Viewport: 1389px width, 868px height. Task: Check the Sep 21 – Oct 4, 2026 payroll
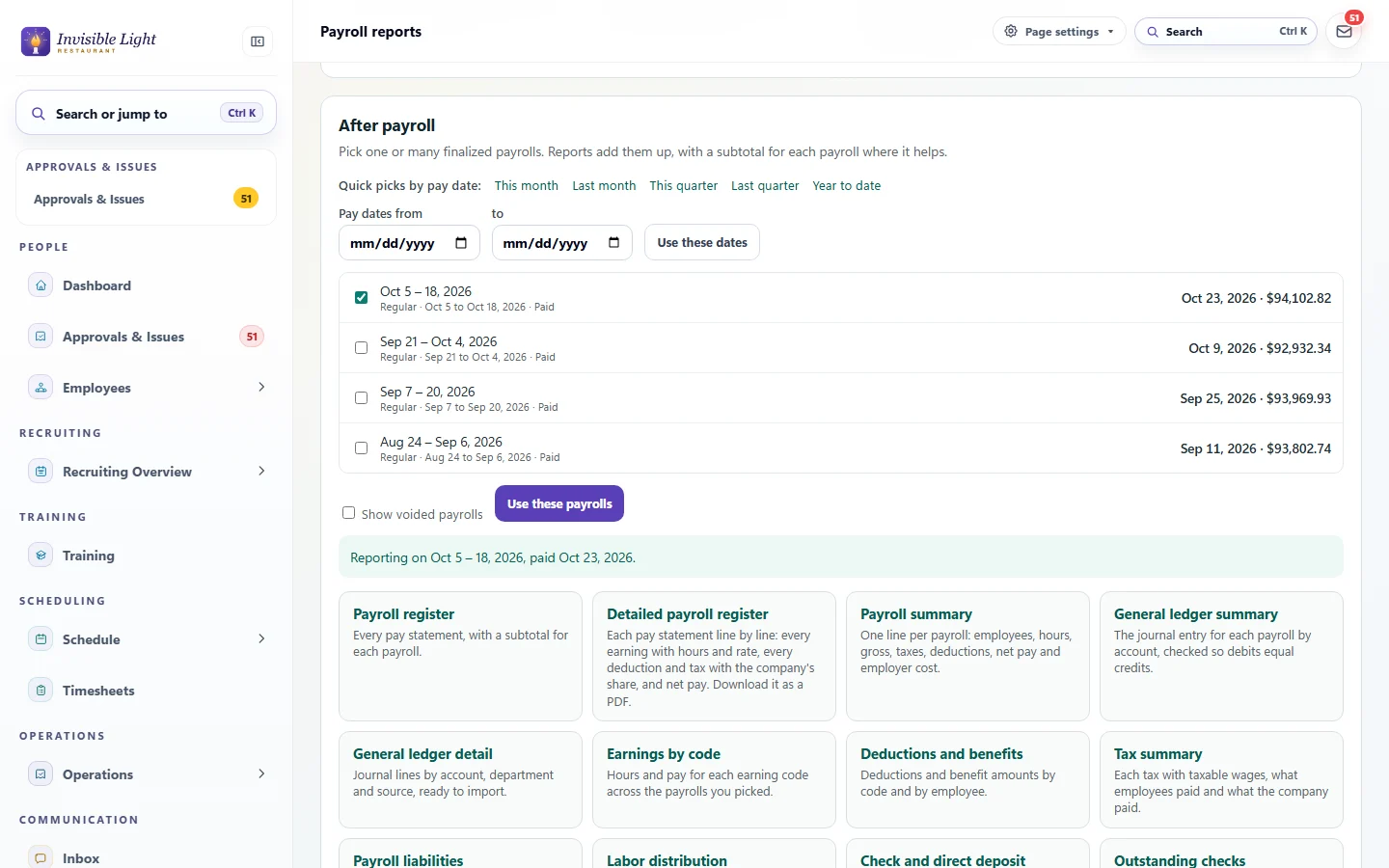[x=361, y=348]
